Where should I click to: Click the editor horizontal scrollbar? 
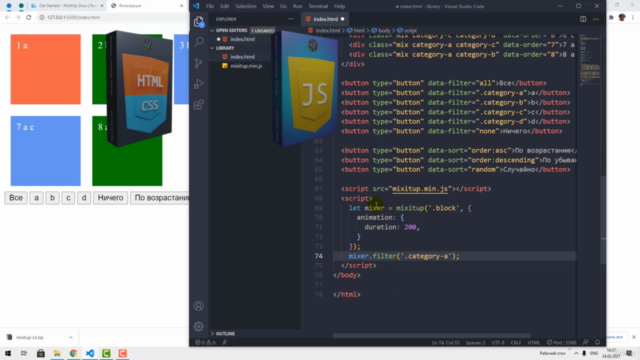431,336
